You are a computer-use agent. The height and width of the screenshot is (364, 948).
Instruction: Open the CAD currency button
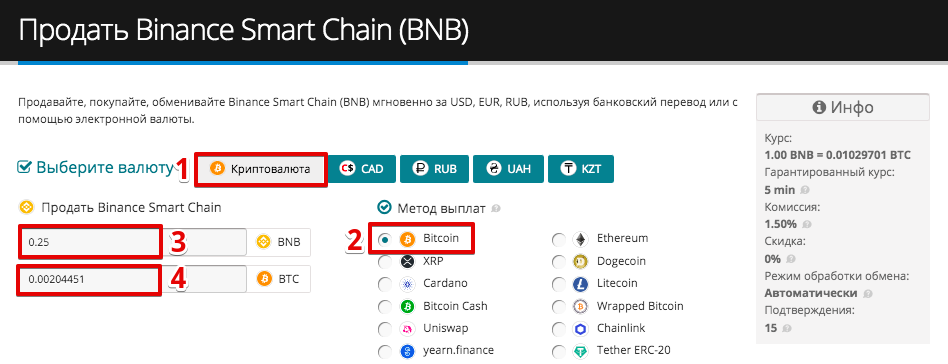(361, 169)
